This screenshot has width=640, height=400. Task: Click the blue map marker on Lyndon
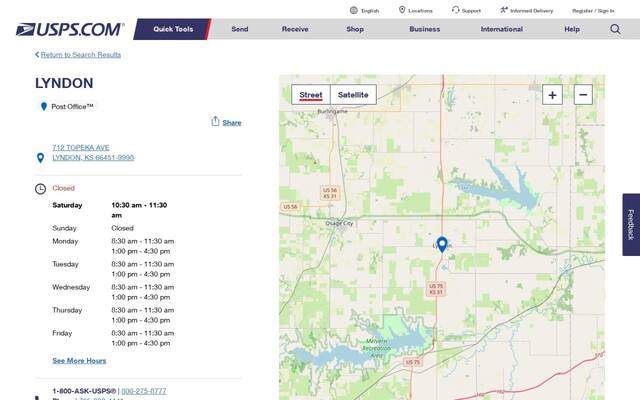(442, 244)
